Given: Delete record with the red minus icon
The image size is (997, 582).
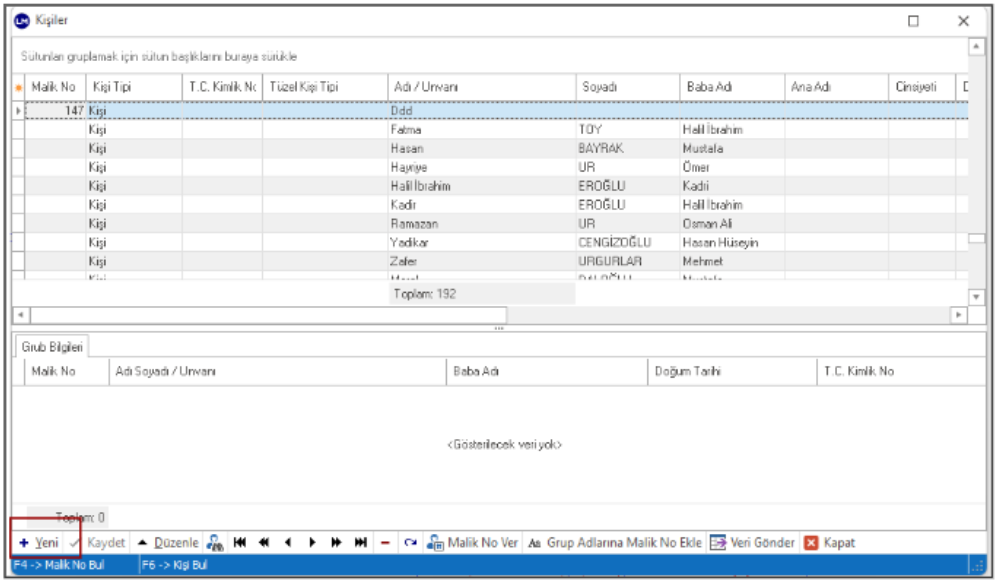Looking at the screenshot, I should 385,543.
